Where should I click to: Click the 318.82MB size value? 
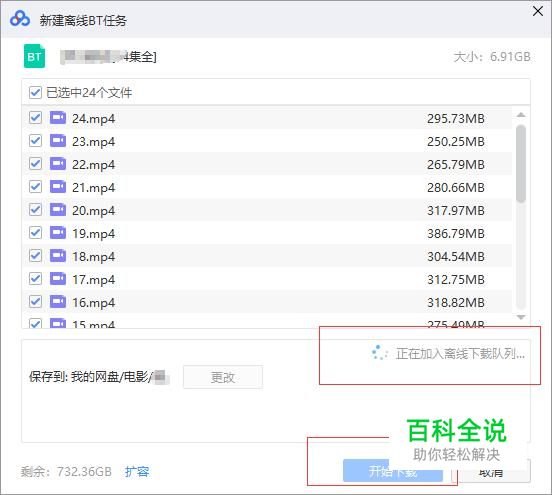(456, 302)
